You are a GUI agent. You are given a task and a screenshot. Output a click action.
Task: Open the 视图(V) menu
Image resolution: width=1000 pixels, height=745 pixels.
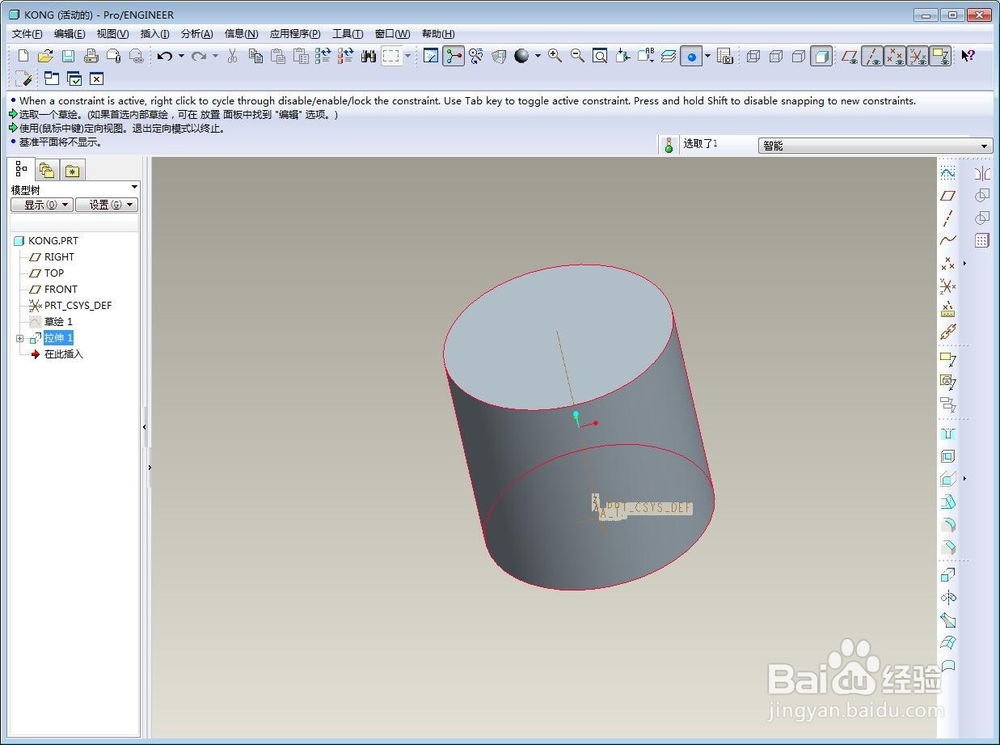pos(113,34)
